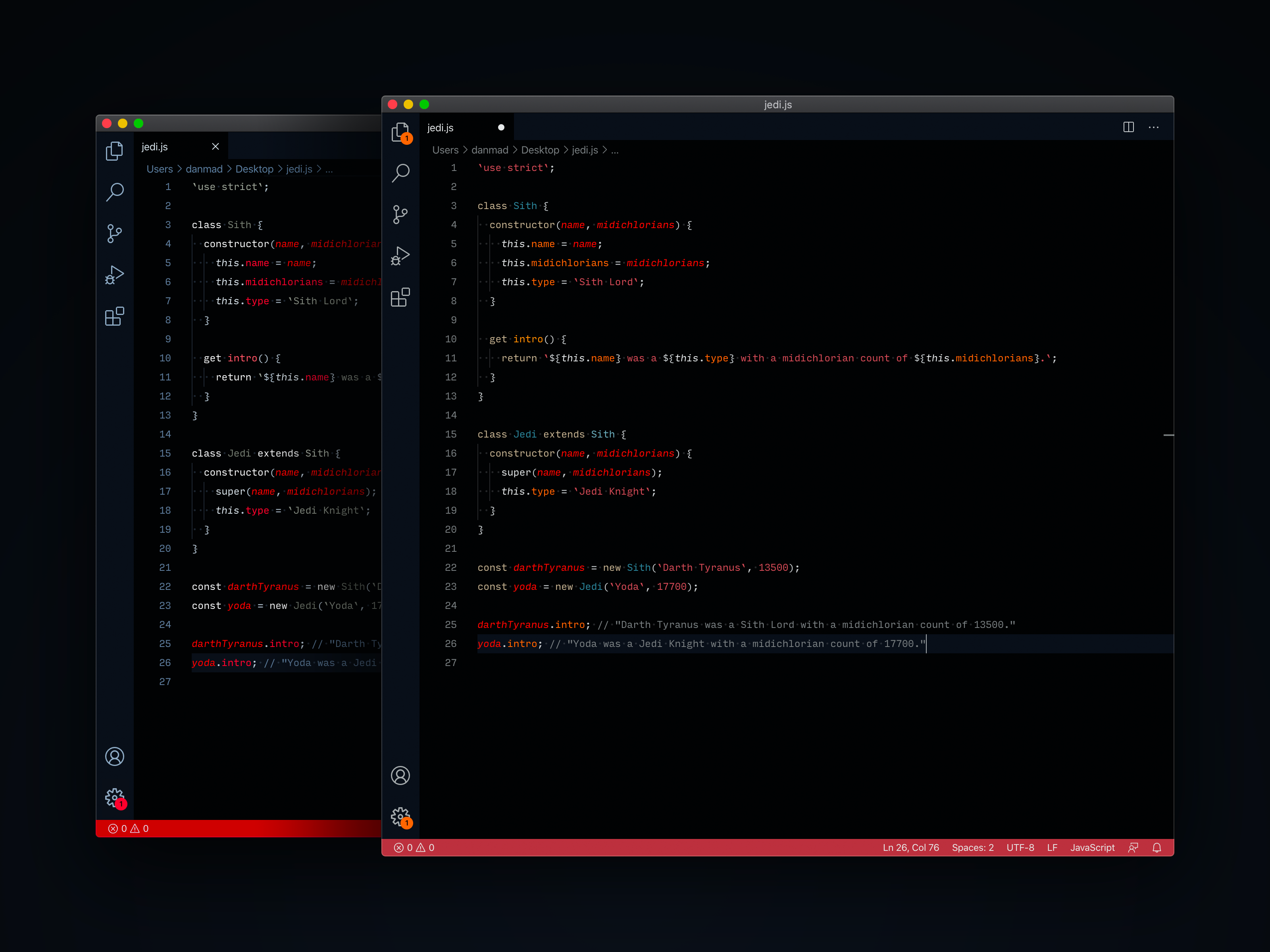1270x952 pixels.
Task: Open Run and Debug in front window
Action: (400, 256)
